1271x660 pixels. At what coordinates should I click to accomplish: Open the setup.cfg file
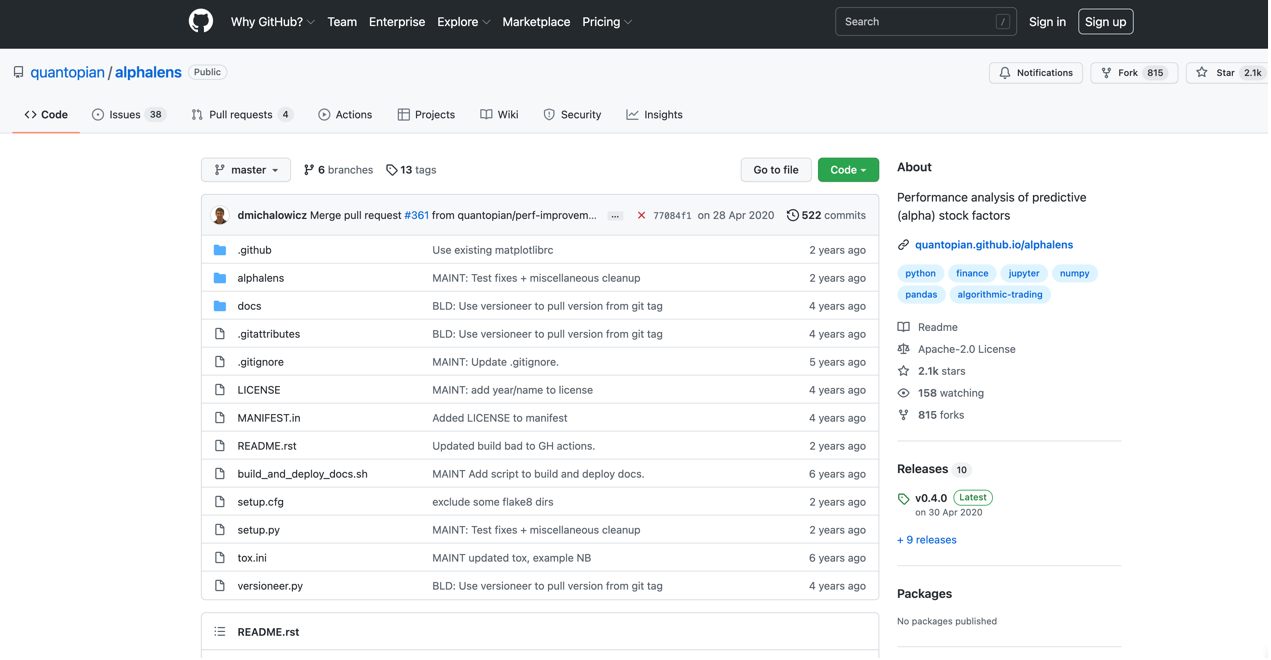click(x=260, y=502)
